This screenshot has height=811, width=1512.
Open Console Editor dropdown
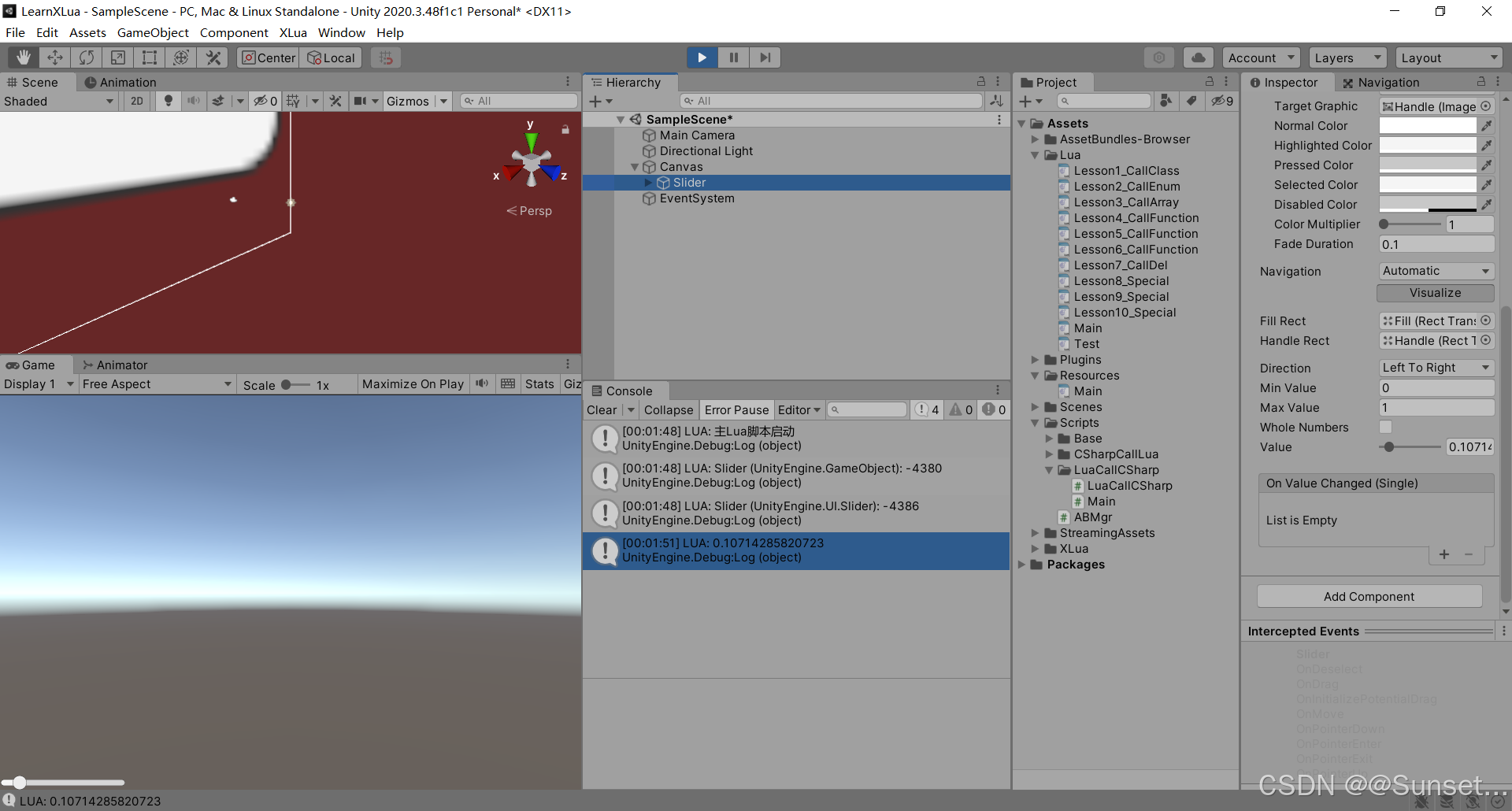pyautogui.click(x=799, y=410)
